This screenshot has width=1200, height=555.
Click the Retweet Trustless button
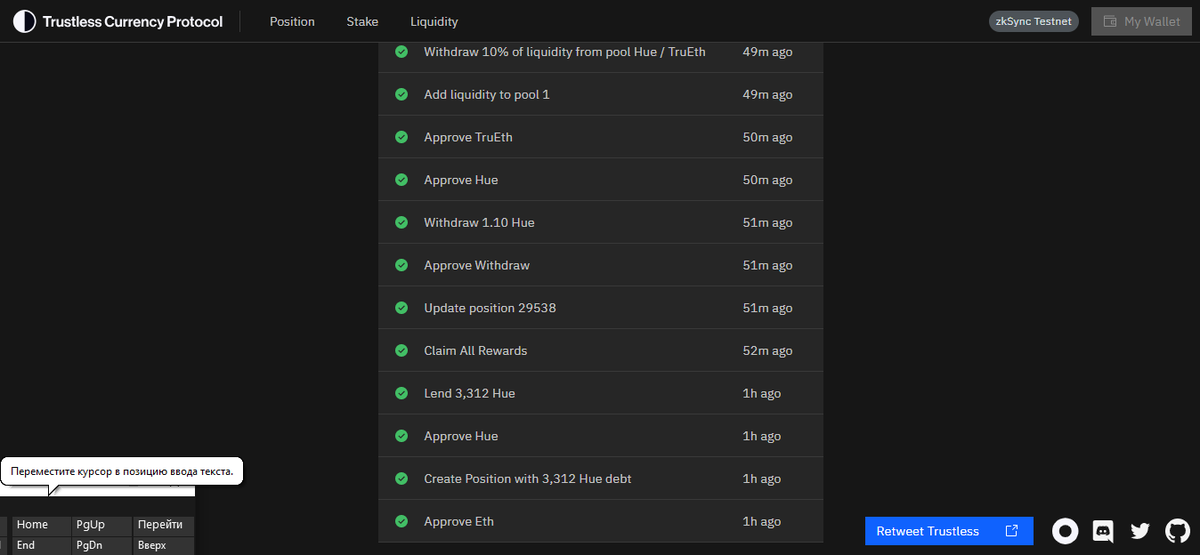(x=948, y=531)
